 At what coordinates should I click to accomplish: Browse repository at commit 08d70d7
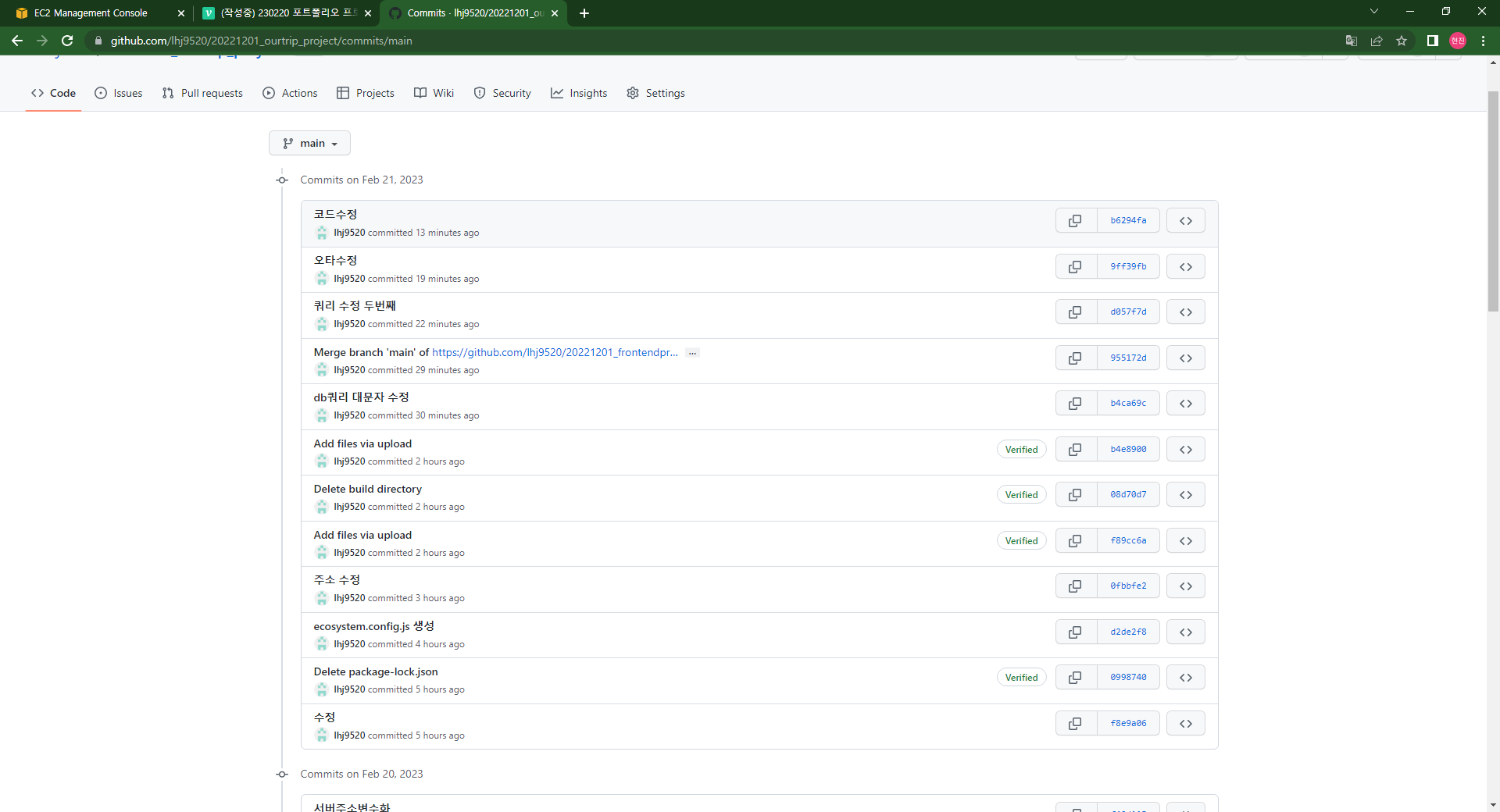pos(1185,495)
